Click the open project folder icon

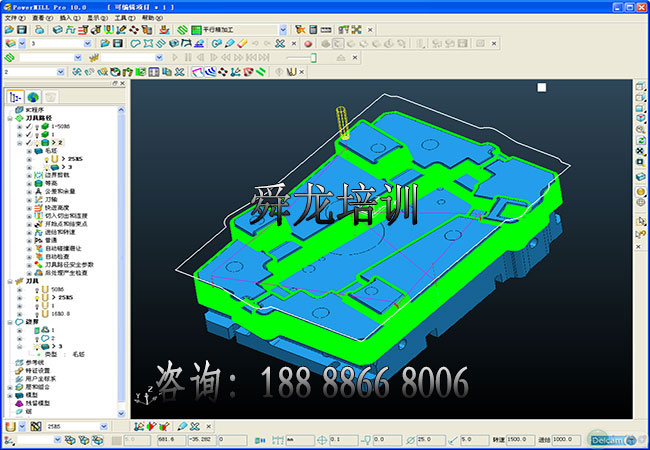tap(9, 30)
